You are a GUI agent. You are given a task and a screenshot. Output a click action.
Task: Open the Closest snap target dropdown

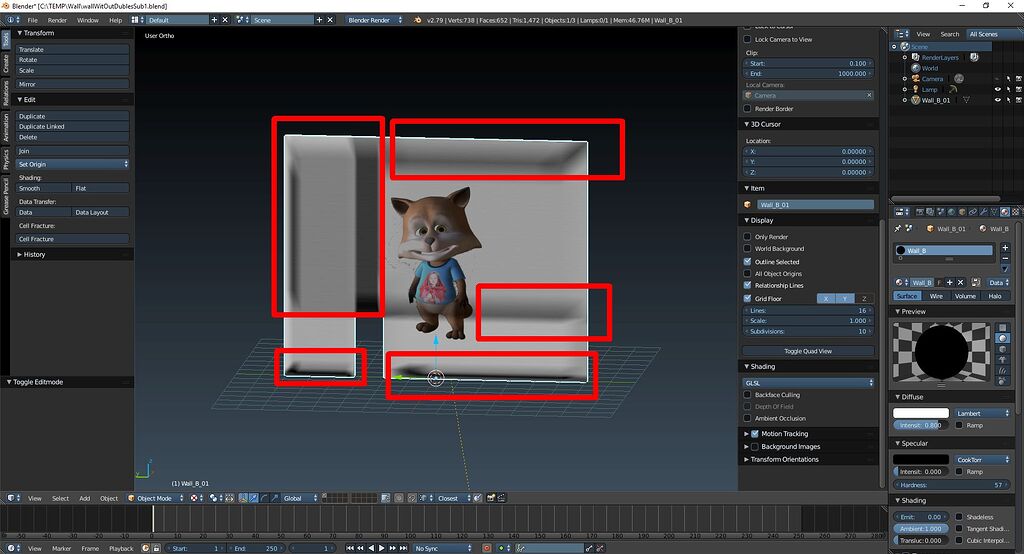coord(453,498)
